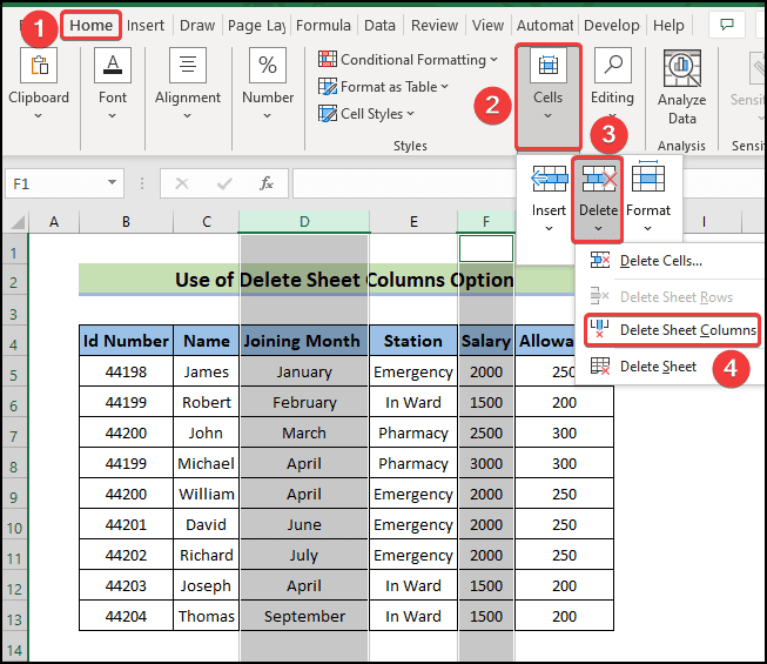Viewport: 767px width, 664px height.
Task: Expand the Alignment group chevron
Action: coord(187,116)
